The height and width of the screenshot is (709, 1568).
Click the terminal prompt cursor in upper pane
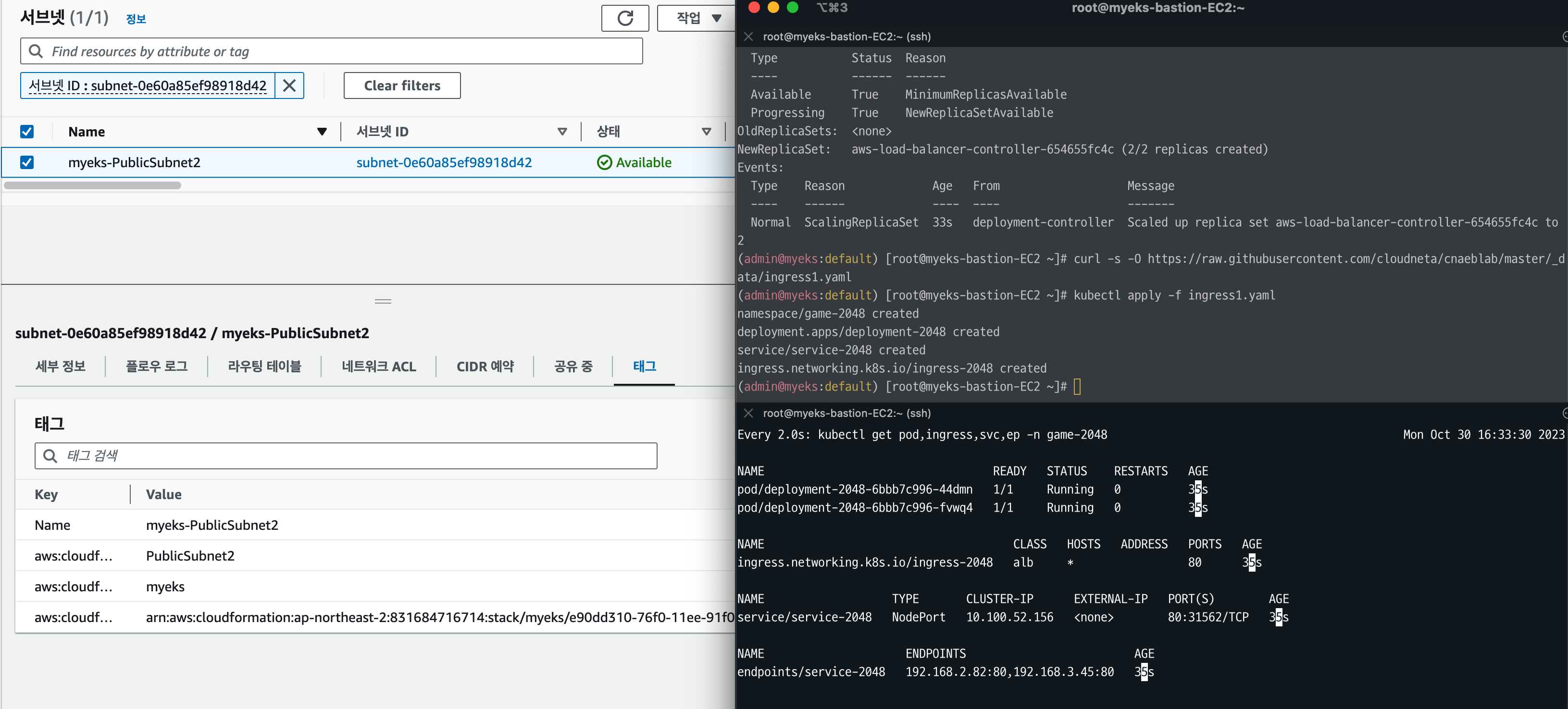tap(1077, 387)
